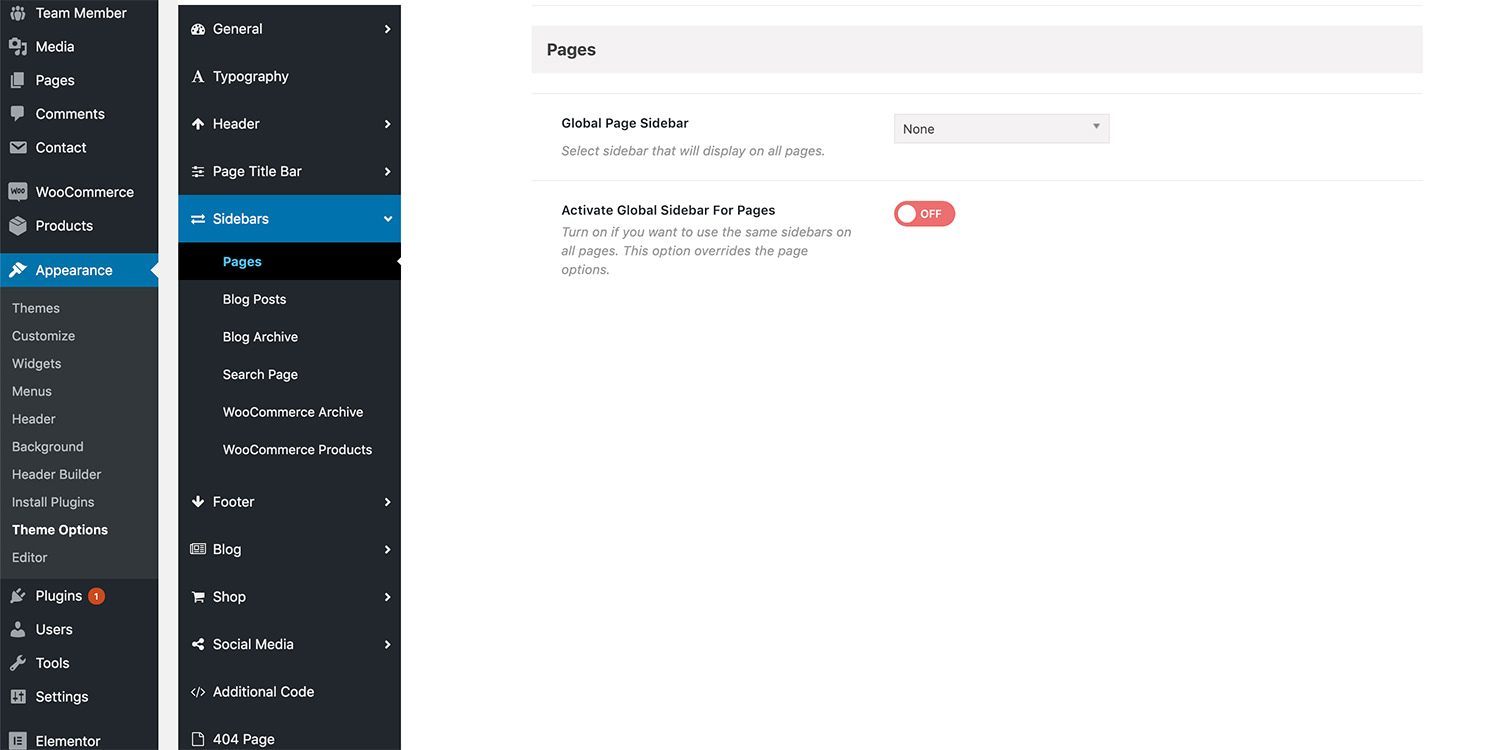The height and width of the screenshot is (750, 1500).
Task: Click the plugins update count badge
Action: [x=96, y=596]
